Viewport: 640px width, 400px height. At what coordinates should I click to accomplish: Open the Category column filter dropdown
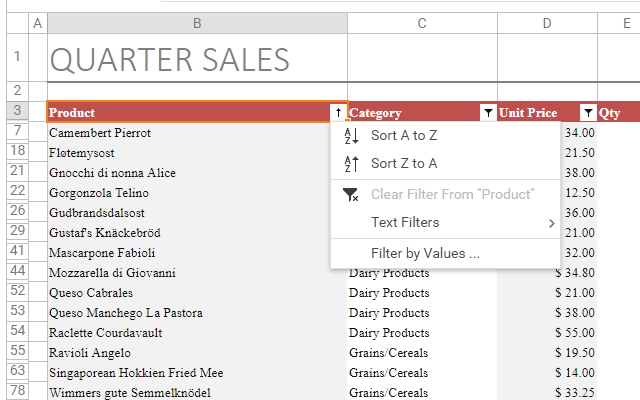(487, 113)
